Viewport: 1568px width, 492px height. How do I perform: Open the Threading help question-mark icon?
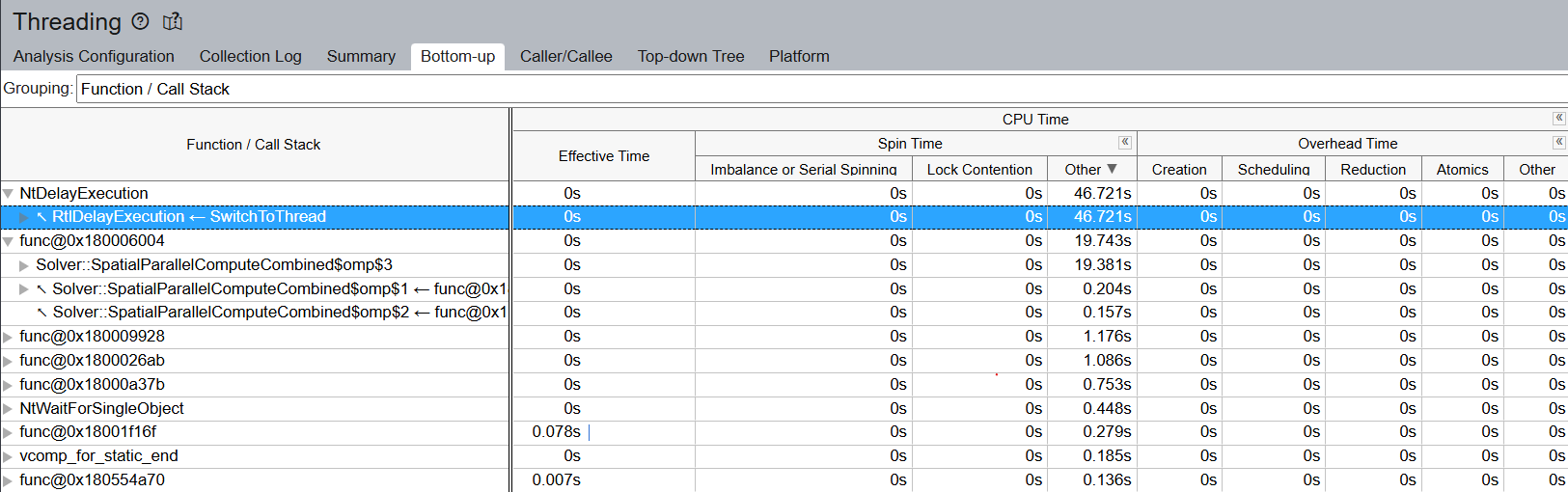[141, 21]
